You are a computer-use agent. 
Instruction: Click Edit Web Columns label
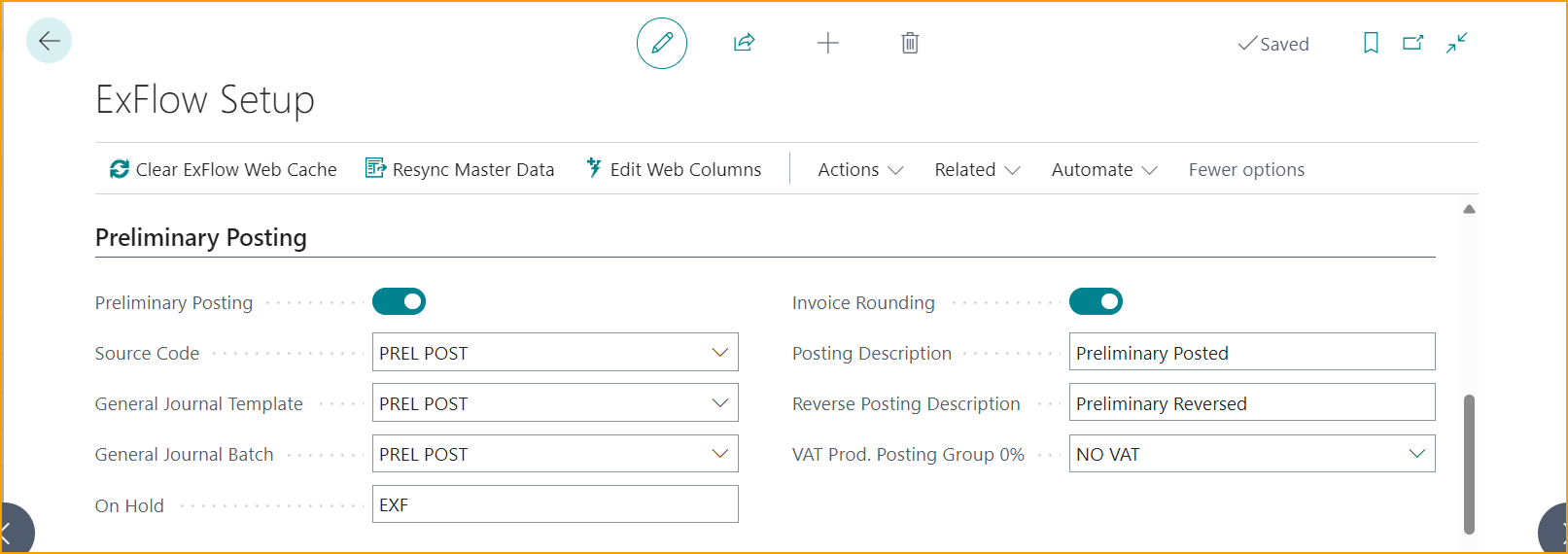(685, 170)
